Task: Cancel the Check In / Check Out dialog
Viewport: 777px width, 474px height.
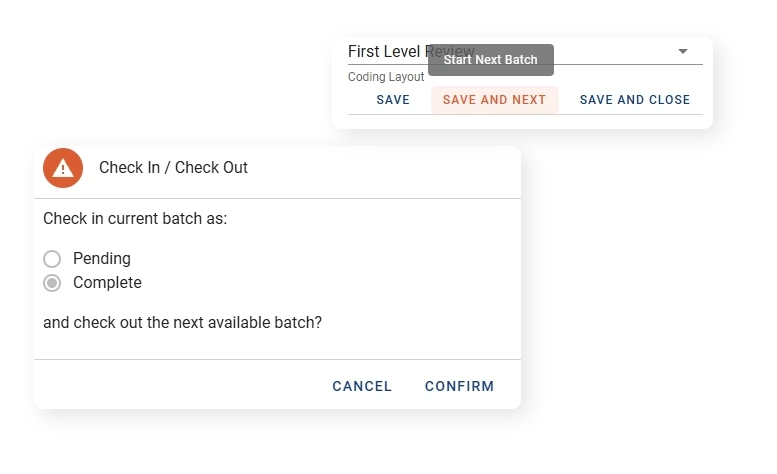Action: pyautogui.click(x=362, y=386)
